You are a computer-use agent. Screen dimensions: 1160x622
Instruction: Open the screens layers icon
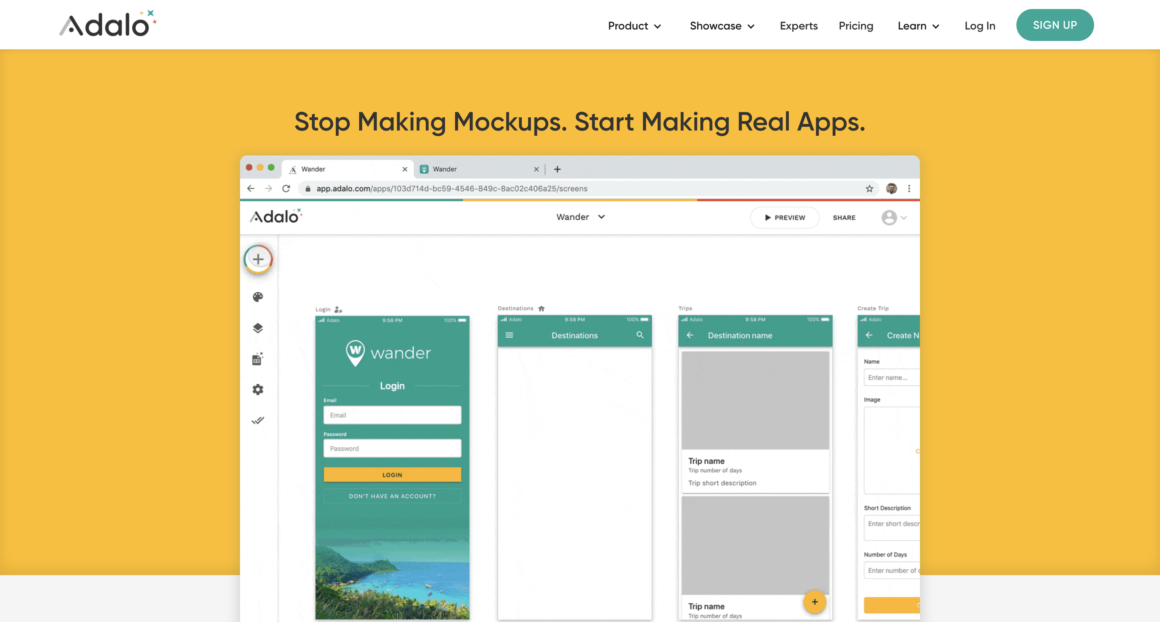click(257, 328)
